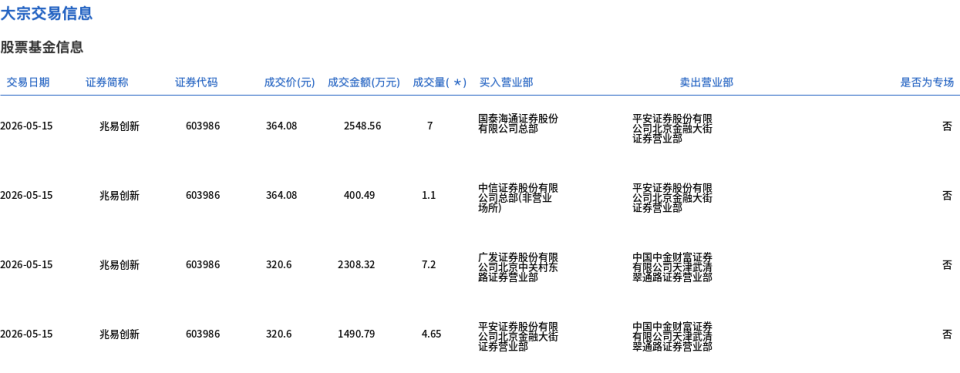The width and height of the screenshot is (960, 373).
Task: Select the 400.49 amount cell
Action: point(359,195)
